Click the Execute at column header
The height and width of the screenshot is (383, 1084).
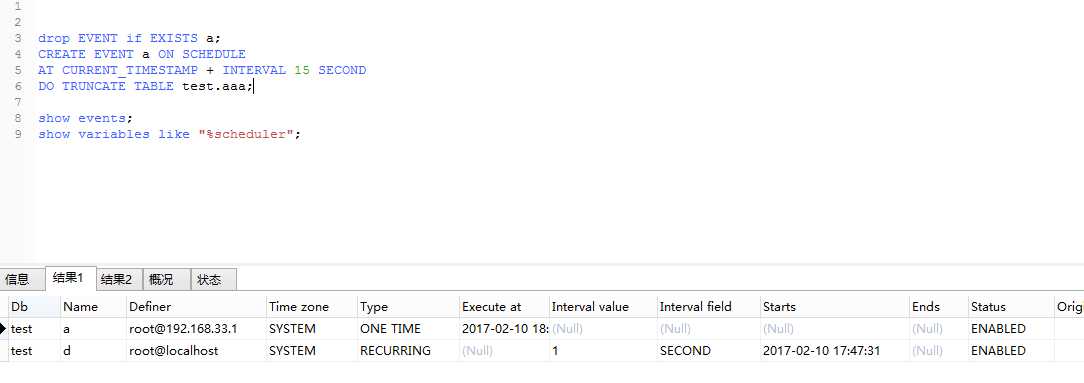point(504,306)
